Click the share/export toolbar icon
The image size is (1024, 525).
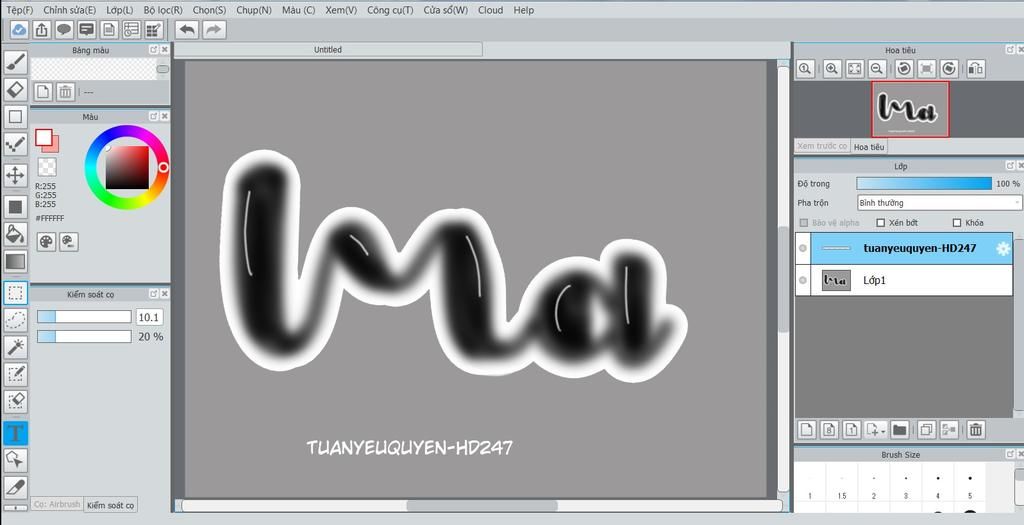pyautogui.click(x=41, y=29)
